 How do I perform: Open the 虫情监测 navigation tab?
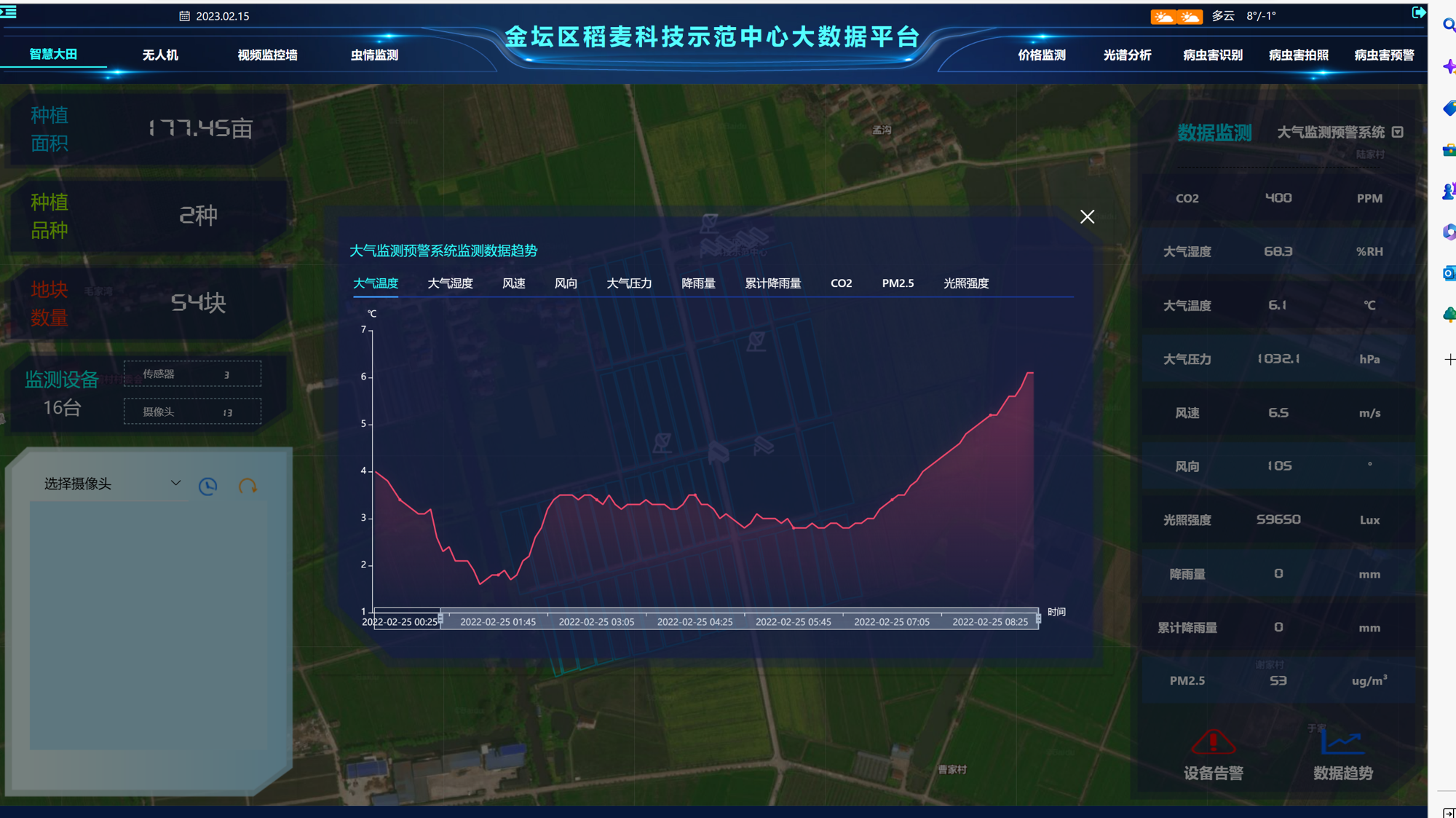pyautogui.click(x=374, y=55)
